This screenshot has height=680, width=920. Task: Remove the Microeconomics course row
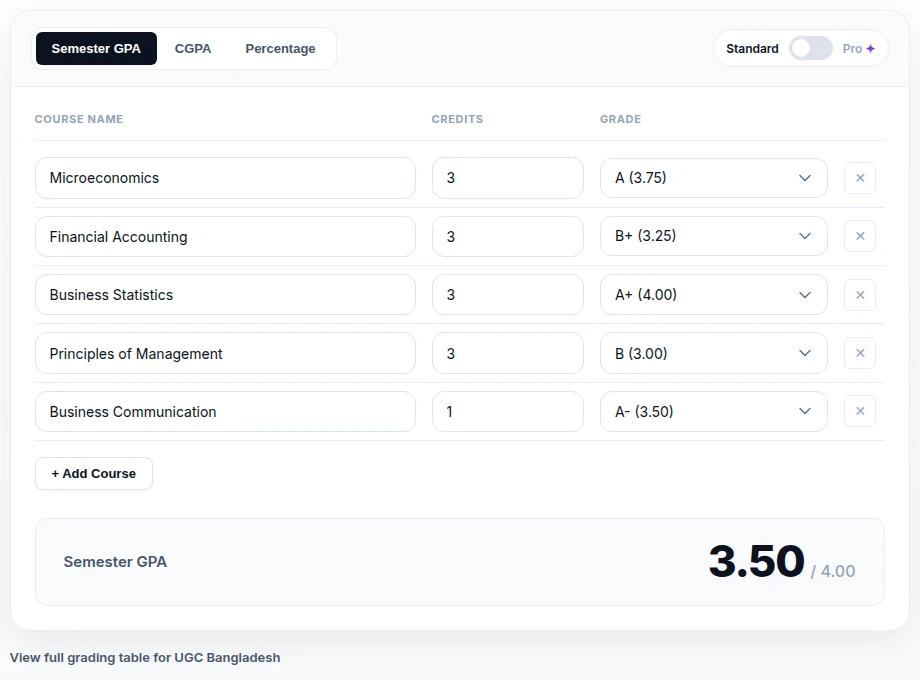point(860,178)
